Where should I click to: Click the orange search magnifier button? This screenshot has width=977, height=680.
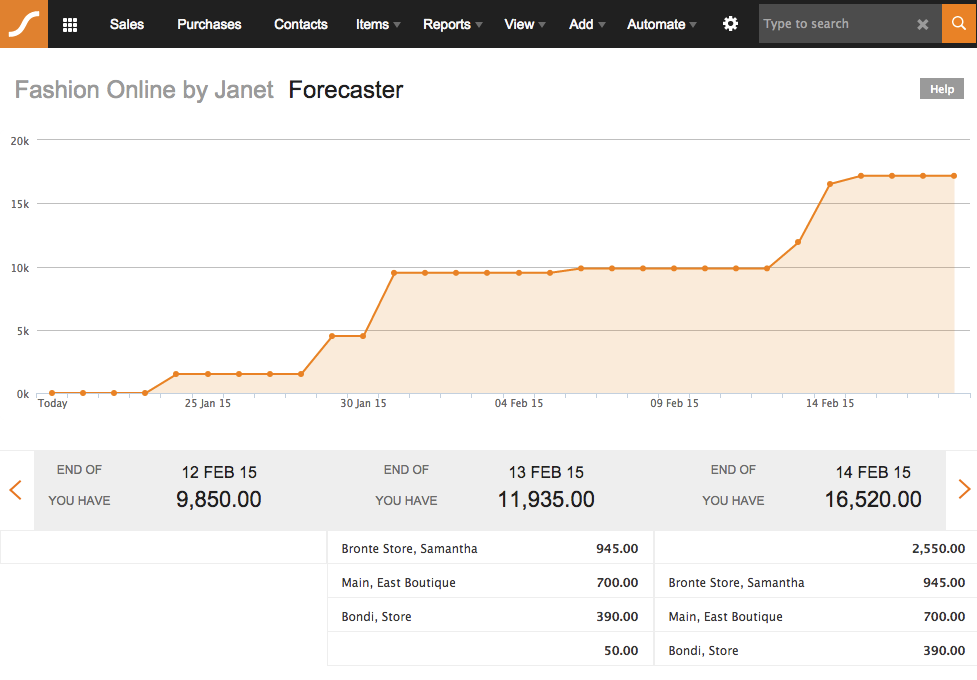click(x=959, y=24)
